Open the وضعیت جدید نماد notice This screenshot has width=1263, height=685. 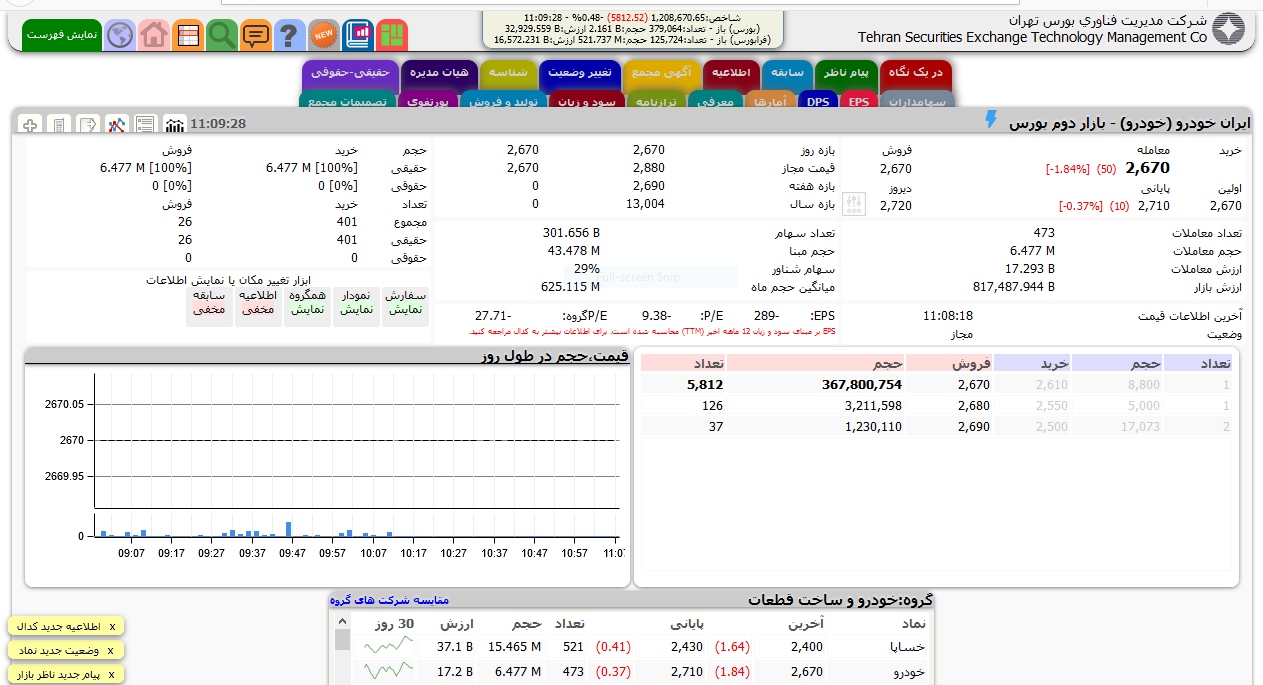pos(60,651)
